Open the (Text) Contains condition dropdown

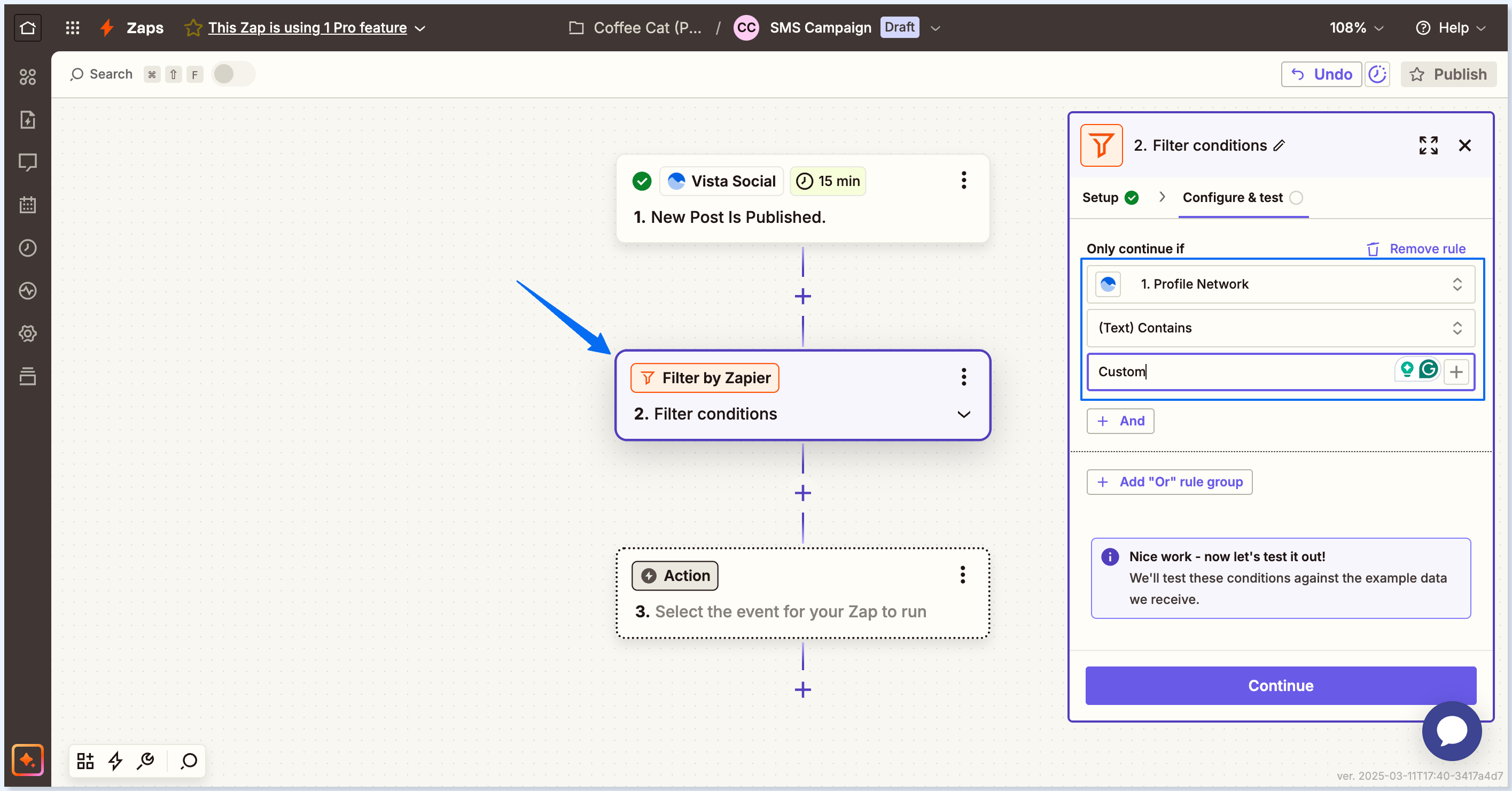pos(1280,328)
